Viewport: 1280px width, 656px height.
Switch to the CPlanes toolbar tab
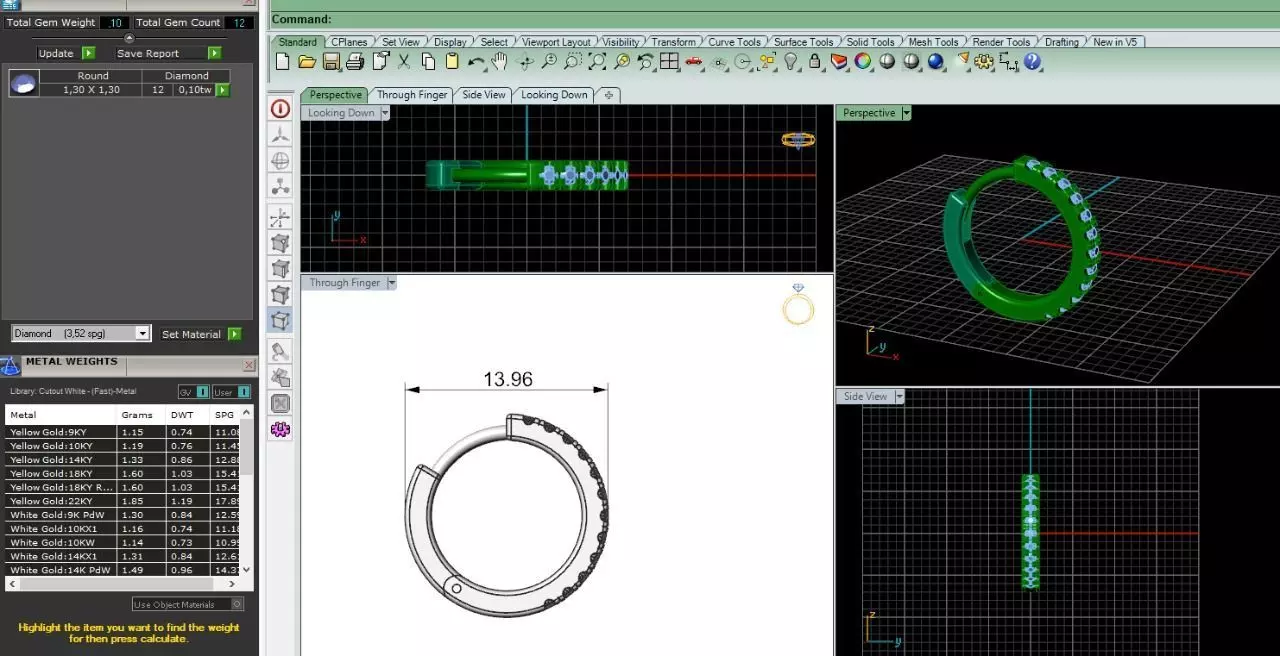[x=349, y=42]
